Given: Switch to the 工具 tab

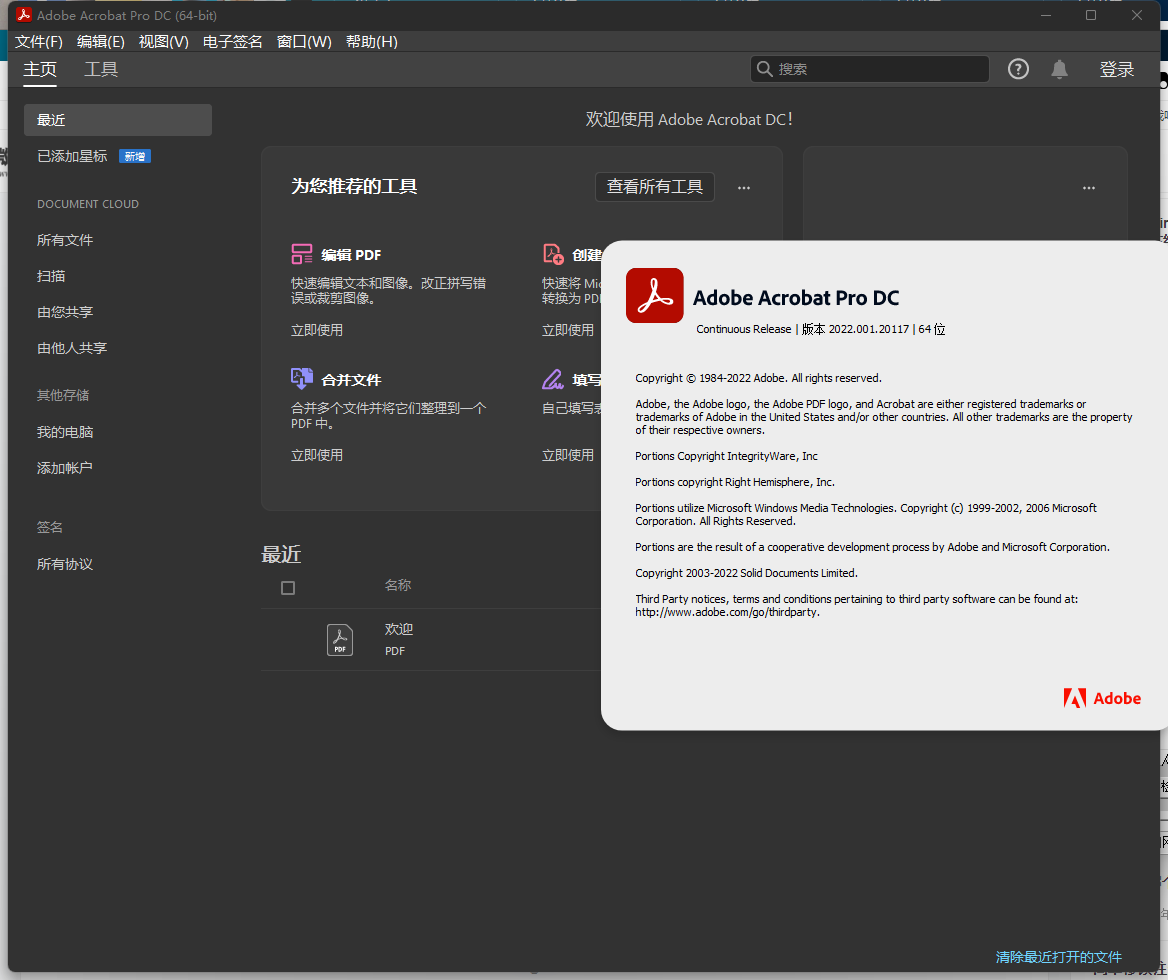Looking at the screenshot, I should (100, 69).
